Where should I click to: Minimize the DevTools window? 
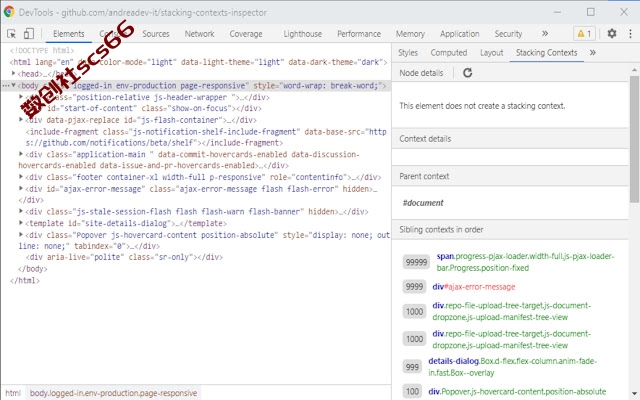pos(558,12)
